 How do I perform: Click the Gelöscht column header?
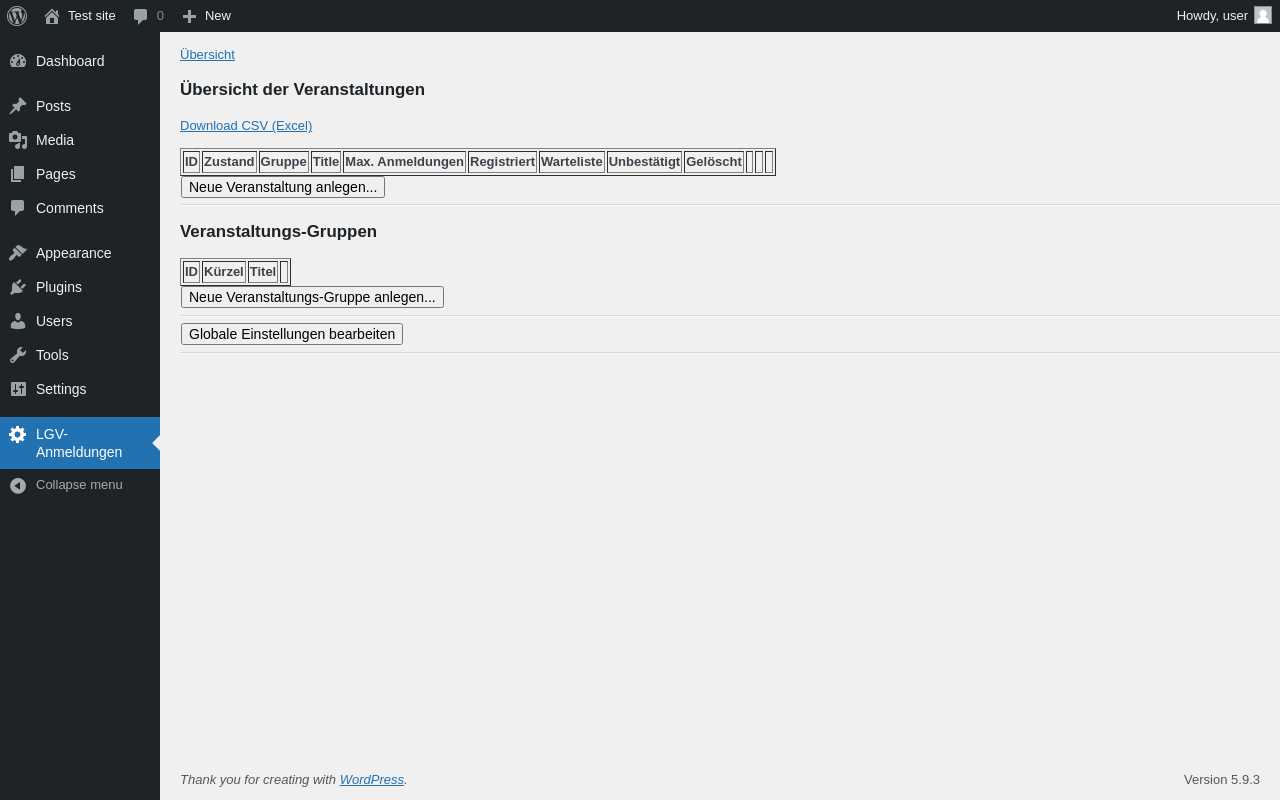714,162
